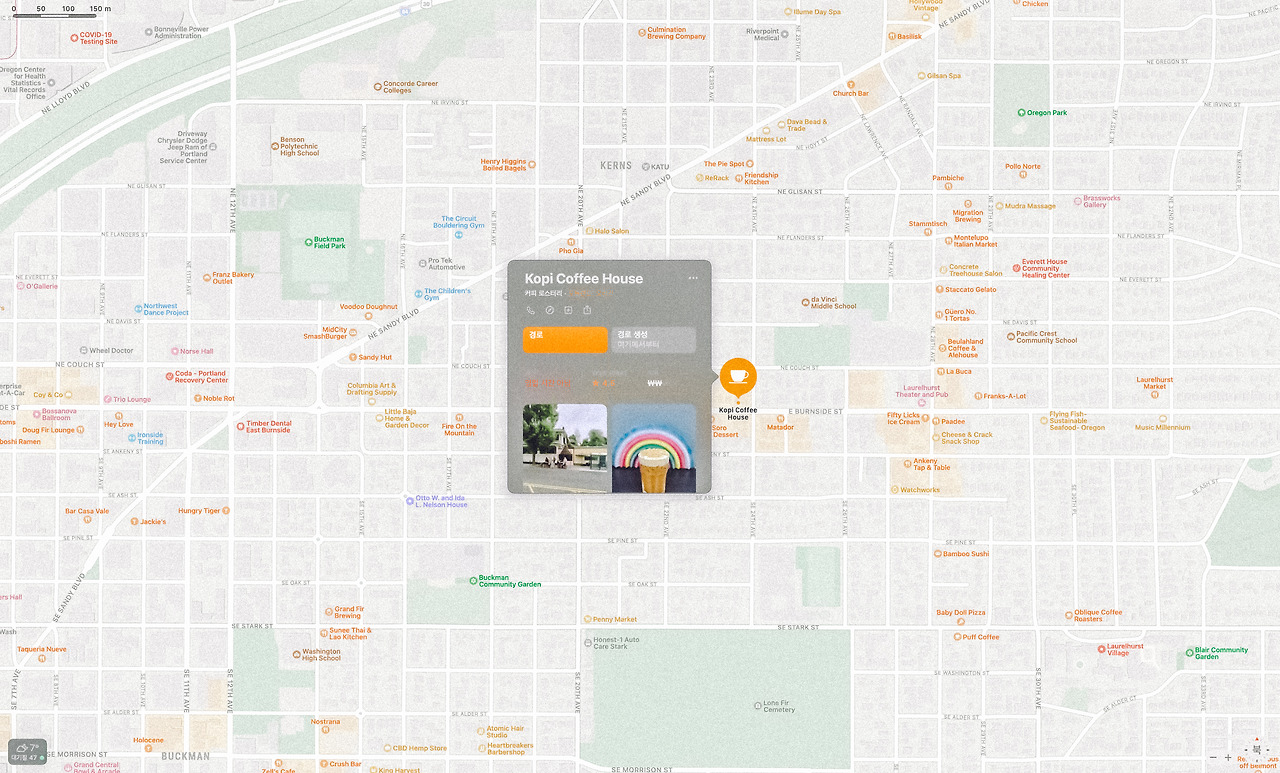The image size is (1280, 773).
Task: Click the Oblique Coffee Roasters label
Action: point(1098,615)
